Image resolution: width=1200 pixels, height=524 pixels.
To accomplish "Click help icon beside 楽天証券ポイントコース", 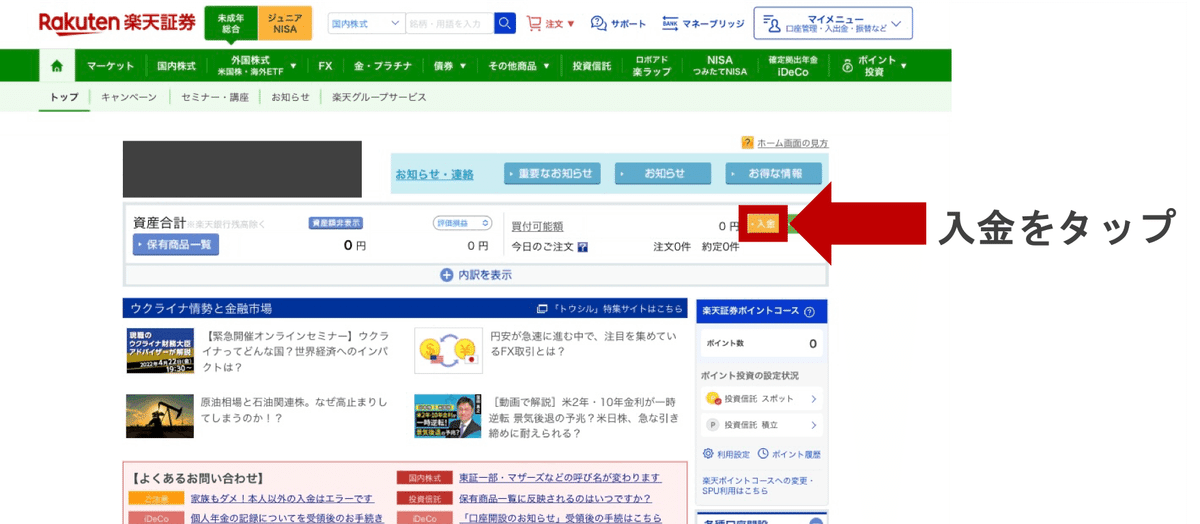I will point(809,312).
